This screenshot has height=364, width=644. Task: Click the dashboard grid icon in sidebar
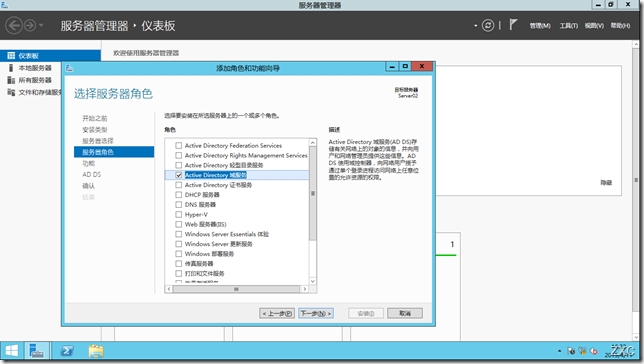tap(11, 55)
